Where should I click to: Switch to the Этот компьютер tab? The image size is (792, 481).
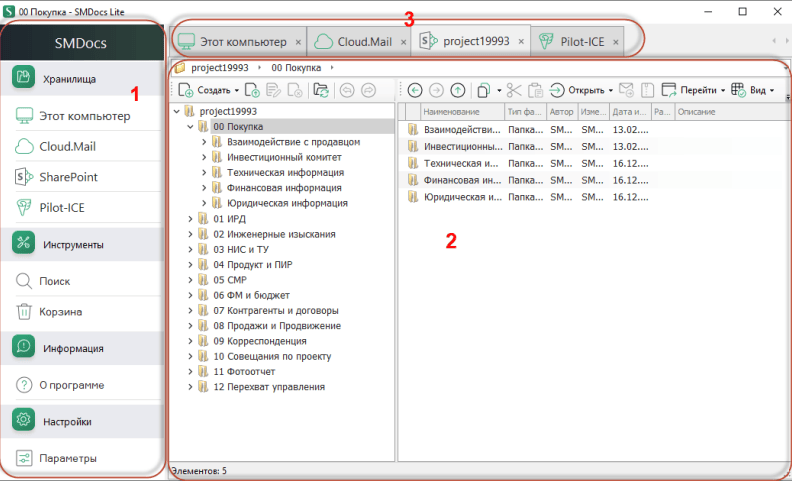(235, 42)
